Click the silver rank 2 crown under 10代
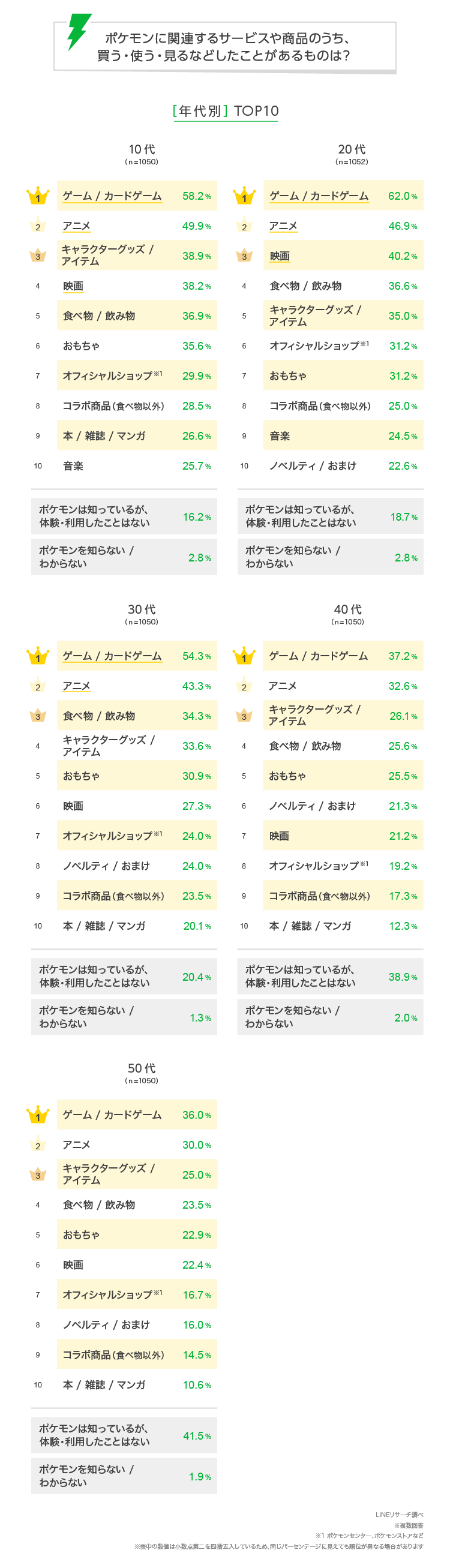The width and height of the screenshot is (450, 1568). (x=38, y=226)
